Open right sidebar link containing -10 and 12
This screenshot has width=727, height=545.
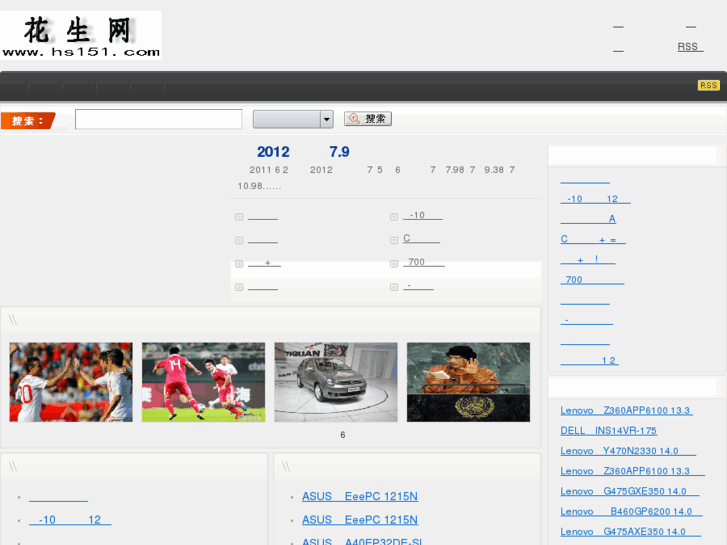tap(595, 199)
